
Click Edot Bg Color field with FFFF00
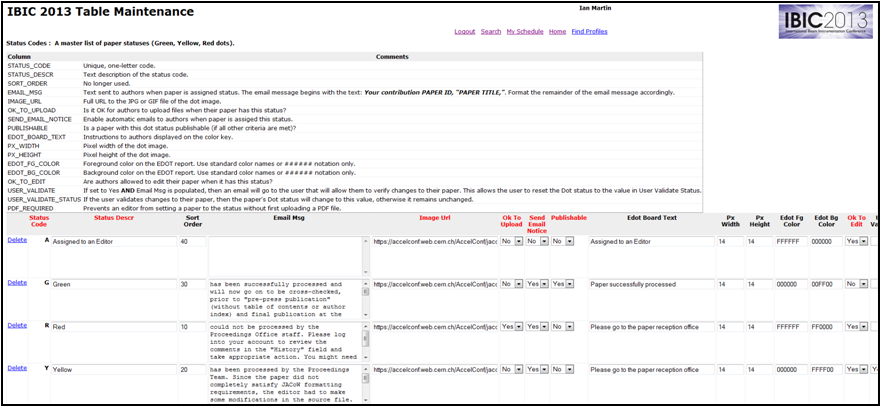tap(826, 370)
